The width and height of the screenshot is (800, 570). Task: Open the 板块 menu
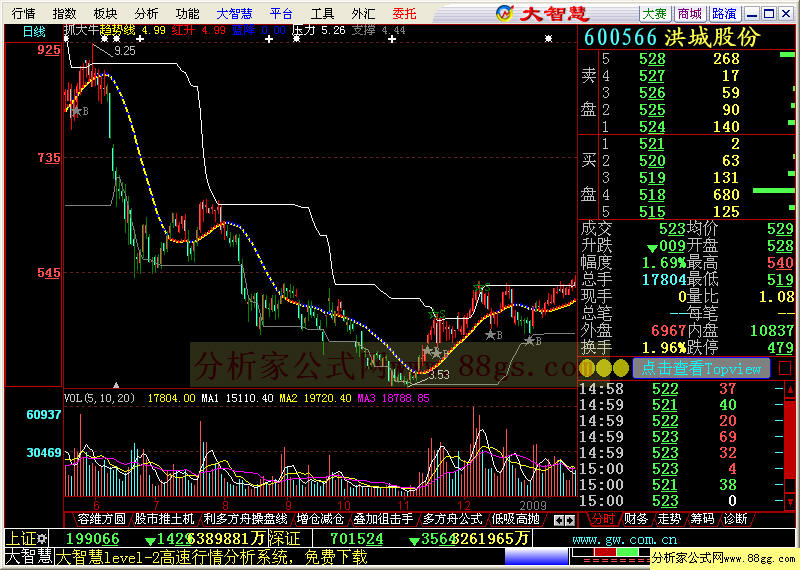(105, 14)
